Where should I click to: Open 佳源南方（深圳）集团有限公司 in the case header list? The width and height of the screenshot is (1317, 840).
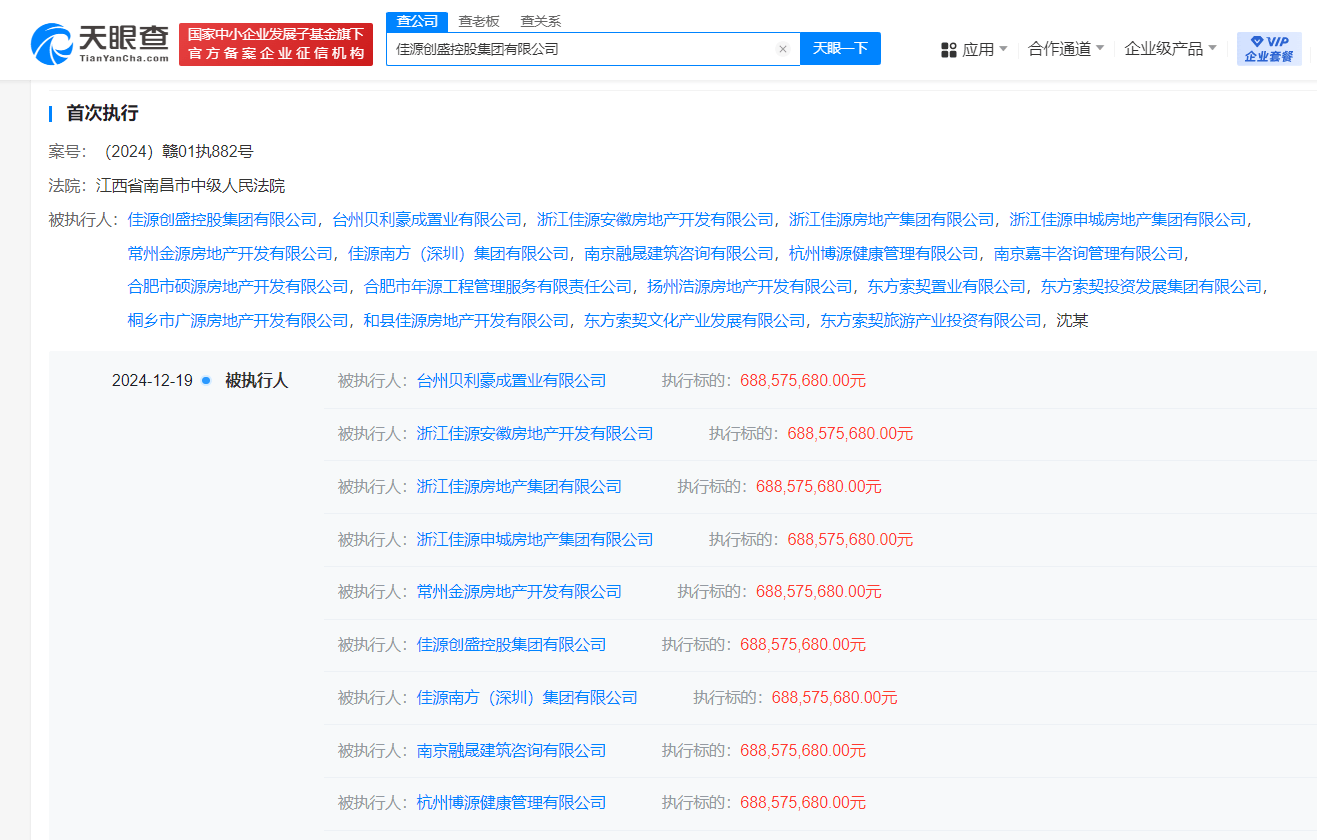coord(459,253)
